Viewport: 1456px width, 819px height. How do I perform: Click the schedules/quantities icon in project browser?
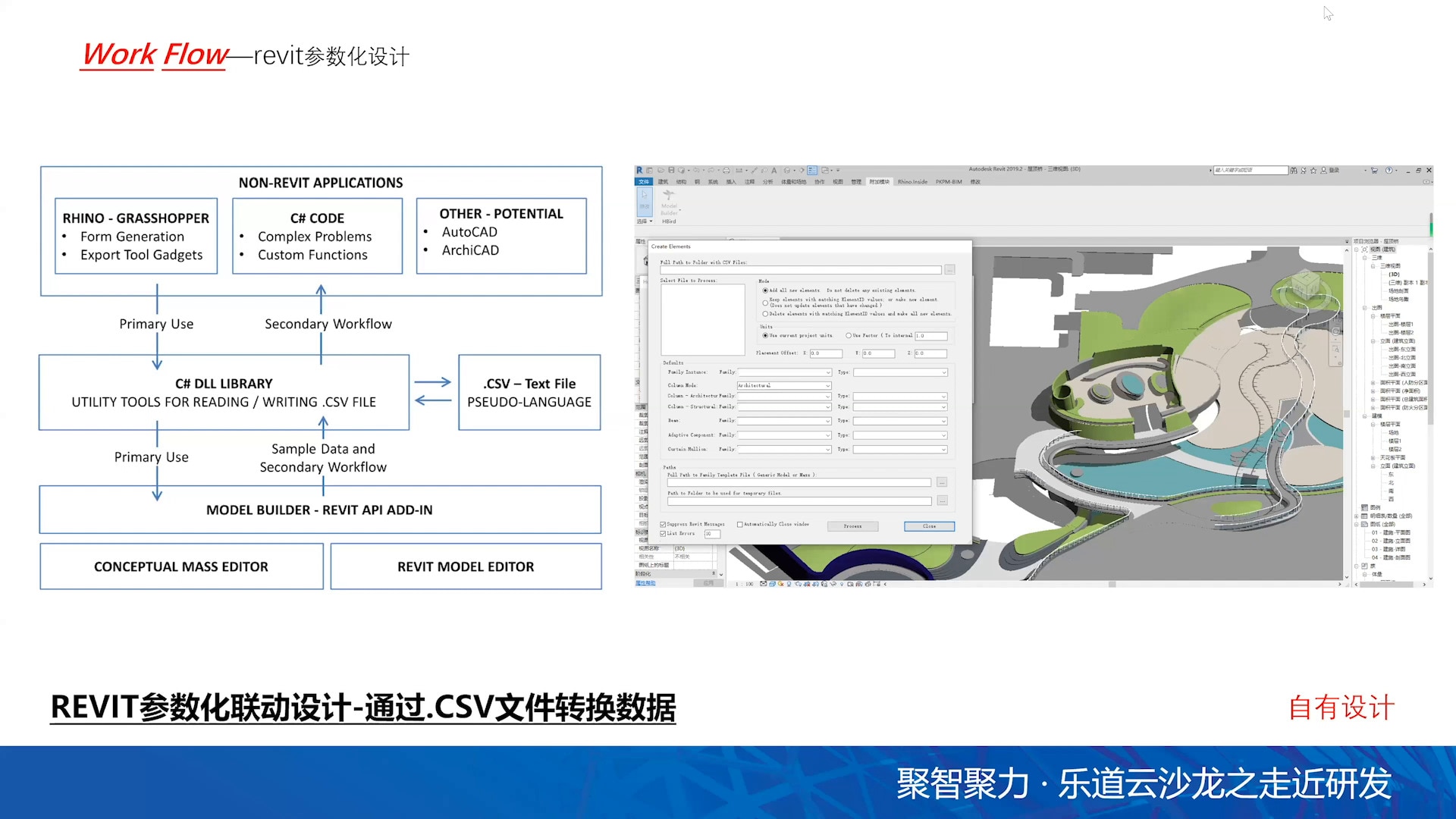[x=1364, y=516]
